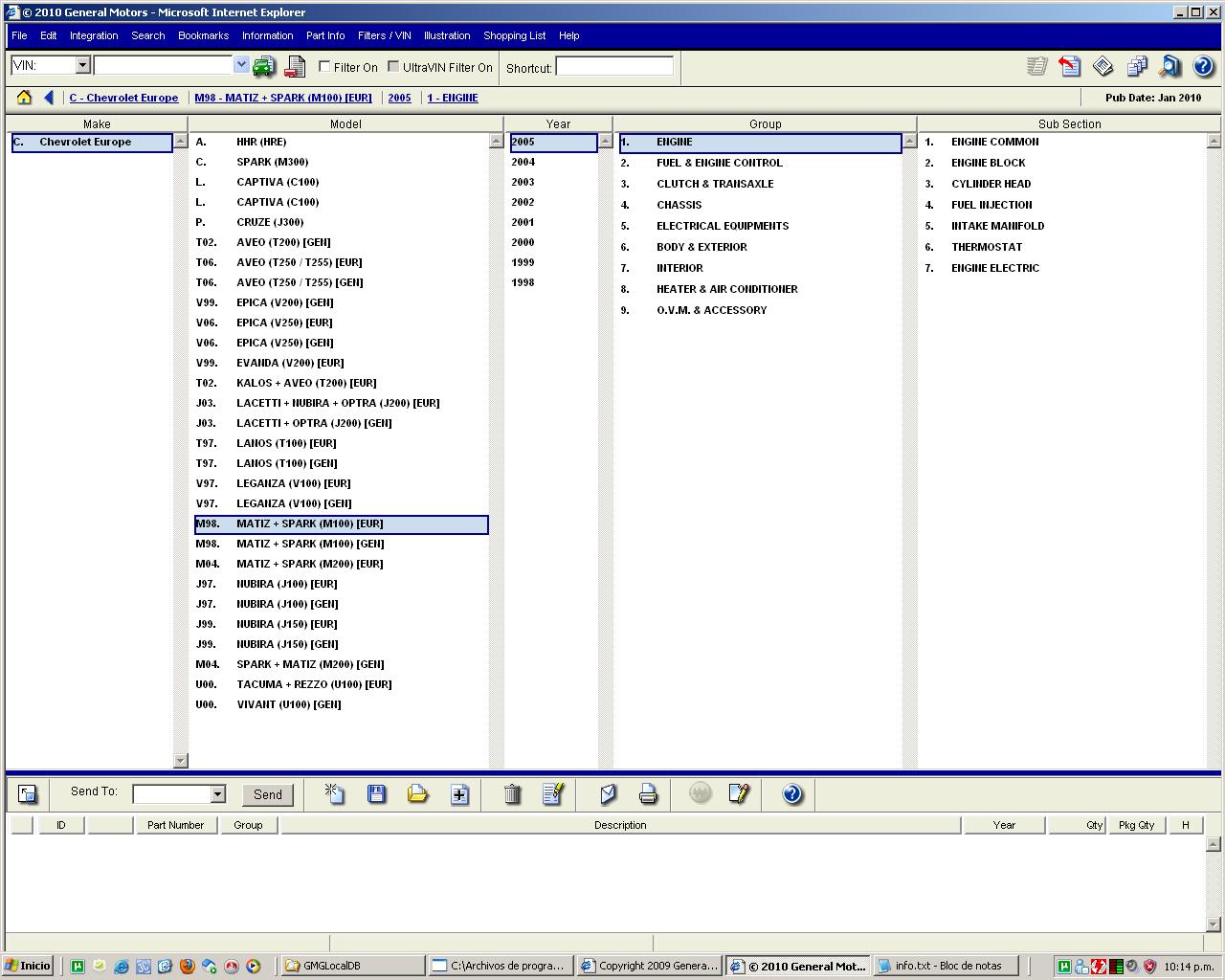1225x980 pixels.
Task: Click the Part Number column header
Action: tap(175, 825)
